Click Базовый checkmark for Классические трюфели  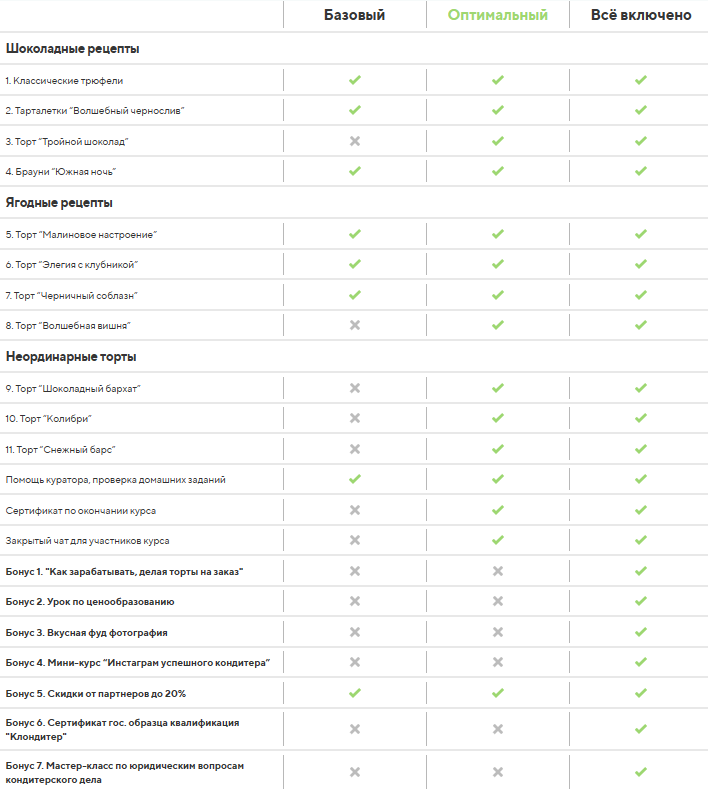[x=354, y=80]
